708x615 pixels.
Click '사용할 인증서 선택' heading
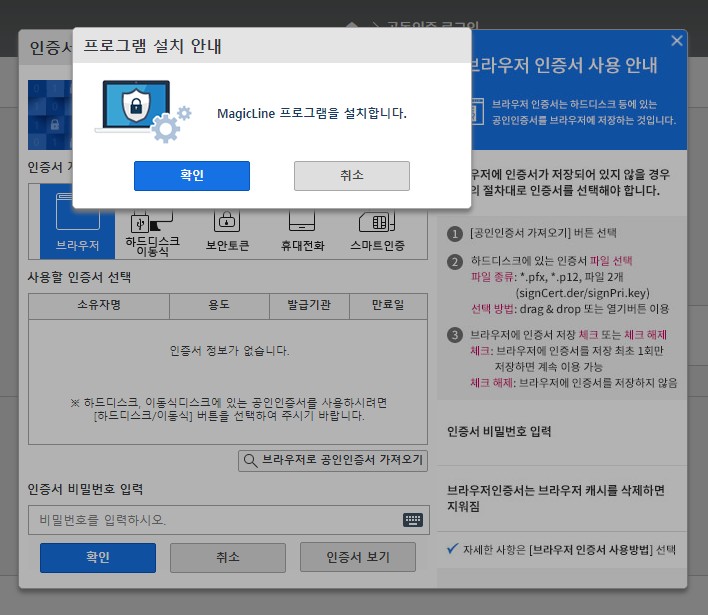pos(79,277)
